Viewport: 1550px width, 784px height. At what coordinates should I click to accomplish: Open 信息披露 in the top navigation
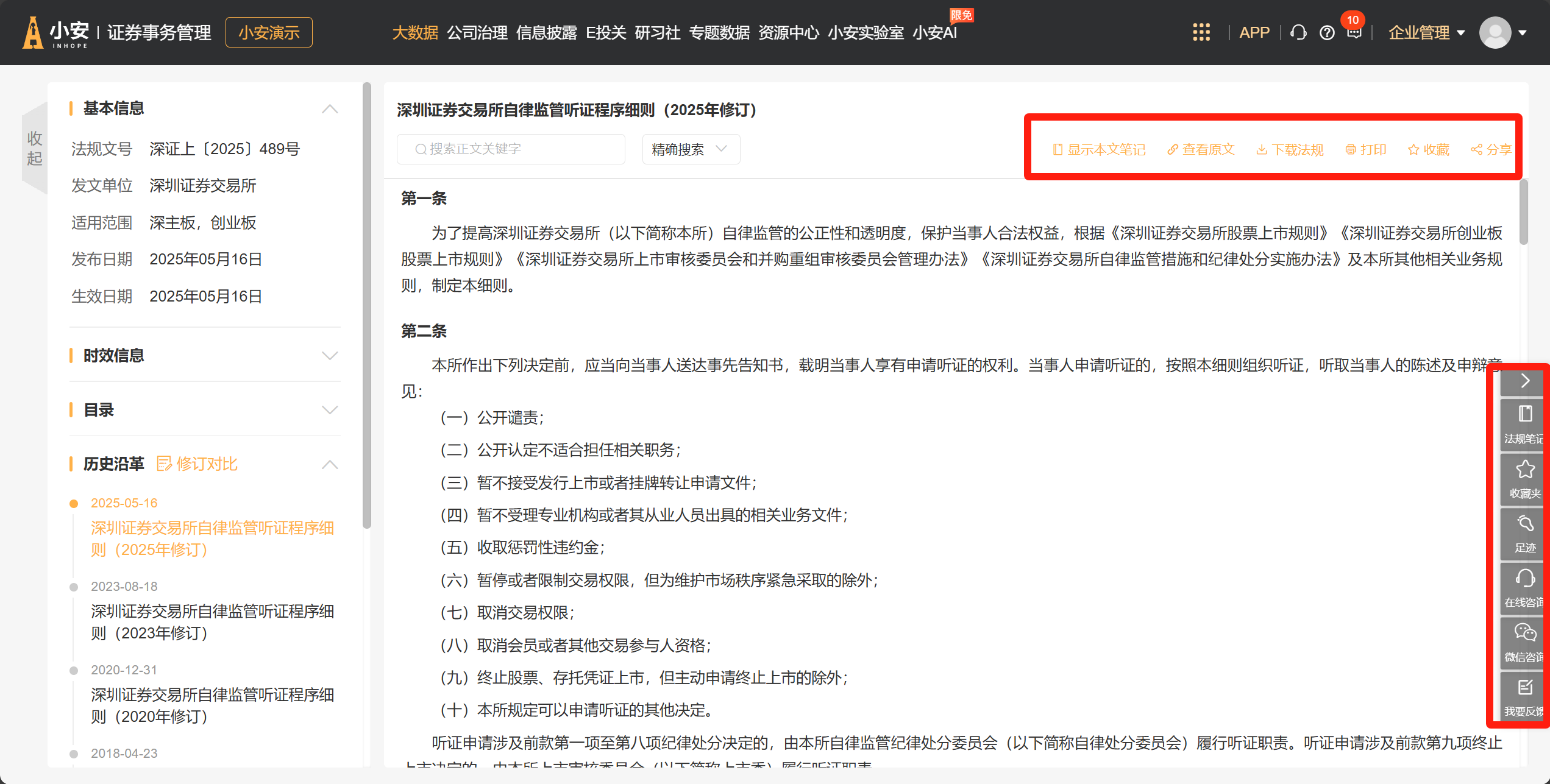point(547,32)
